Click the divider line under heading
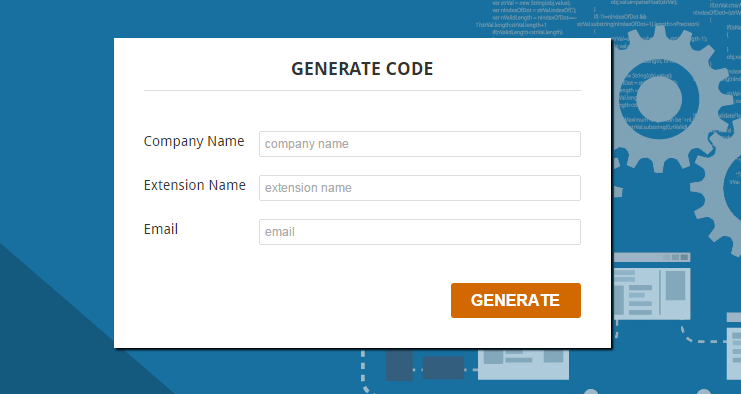Screen dimensions: 741x394 coord(362,90)
